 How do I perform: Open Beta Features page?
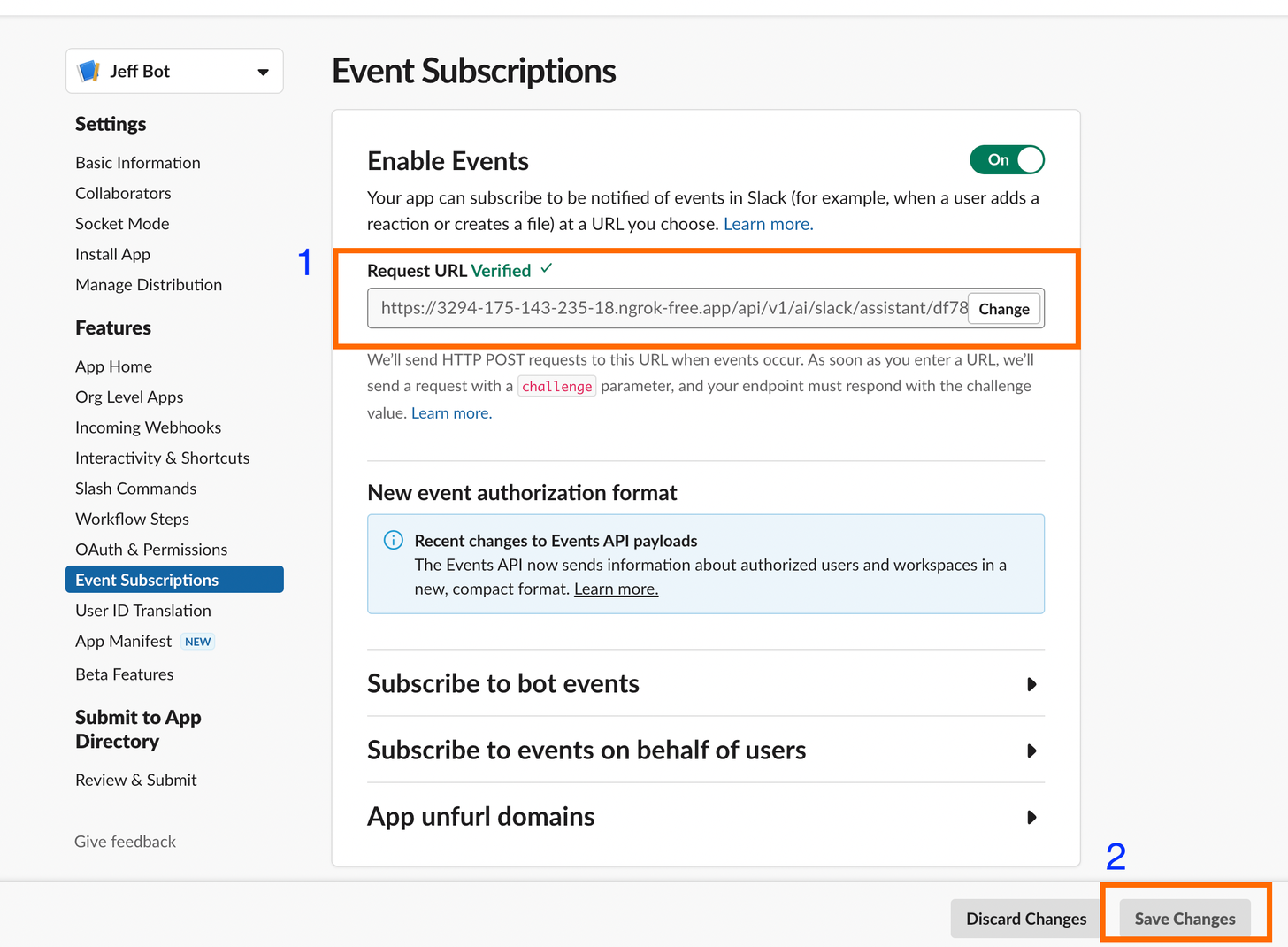(x=124, y=674)
